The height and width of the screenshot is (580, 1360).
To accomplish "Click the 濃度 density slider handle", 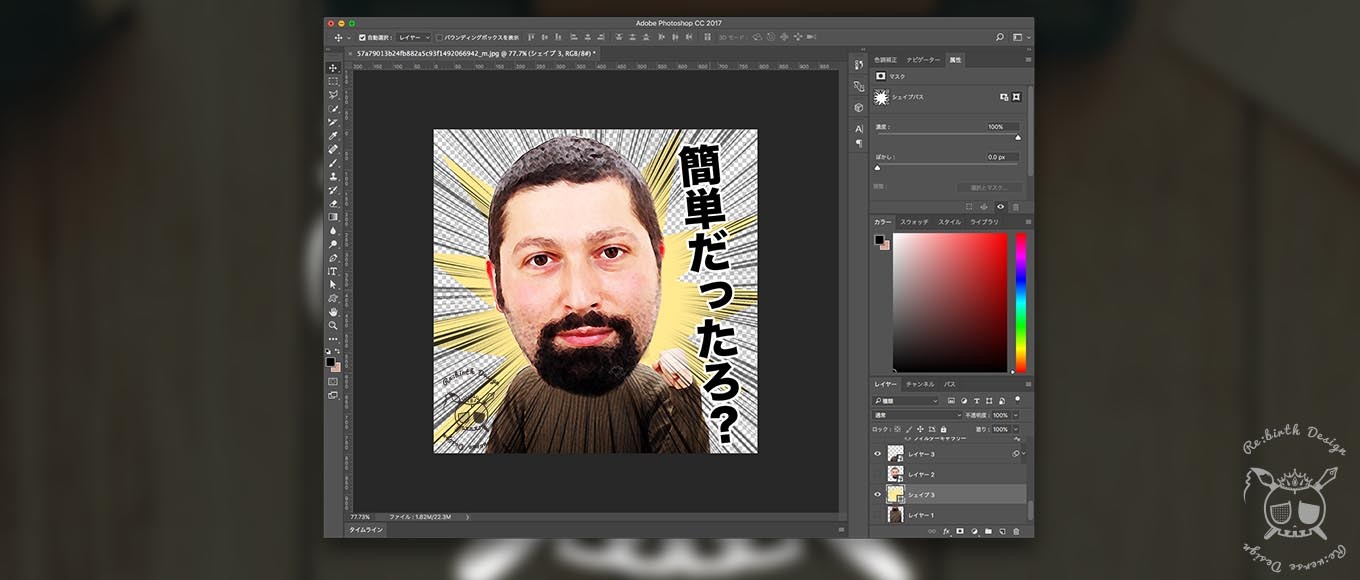I will [x=1018, y=137].
